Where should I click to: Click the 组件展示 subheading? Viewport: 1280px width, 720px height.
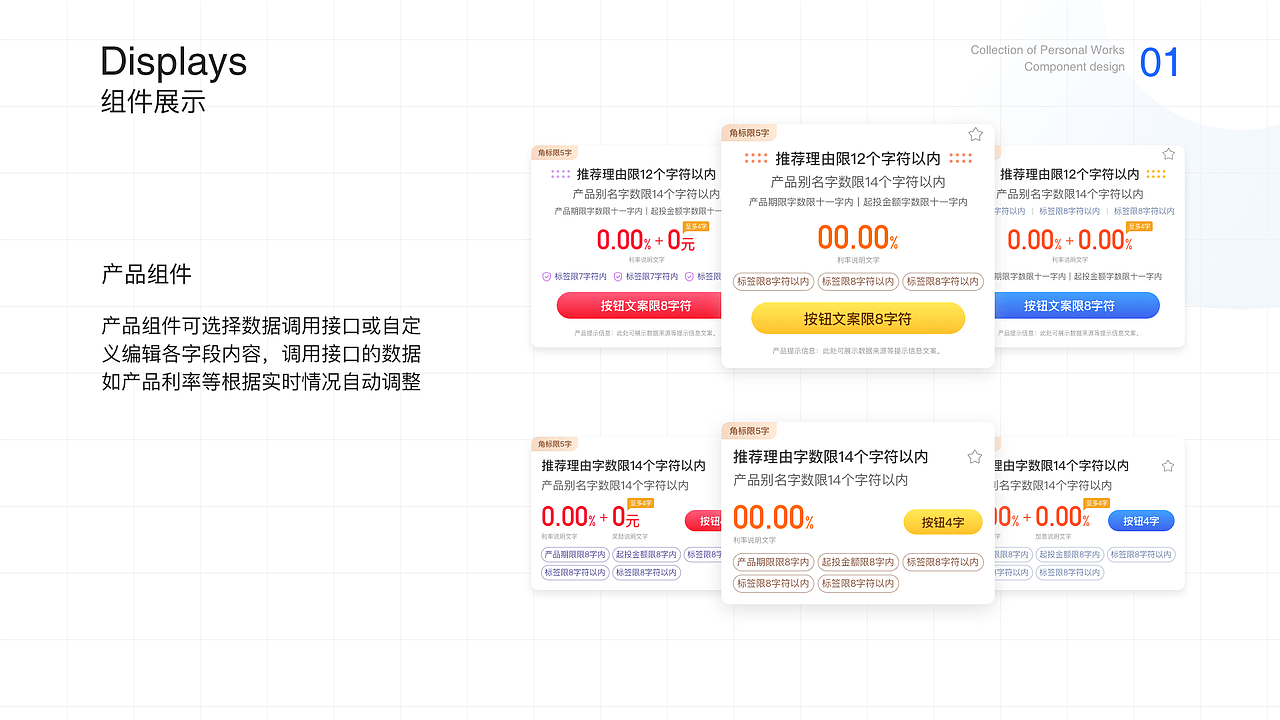[x=153, y=102]
